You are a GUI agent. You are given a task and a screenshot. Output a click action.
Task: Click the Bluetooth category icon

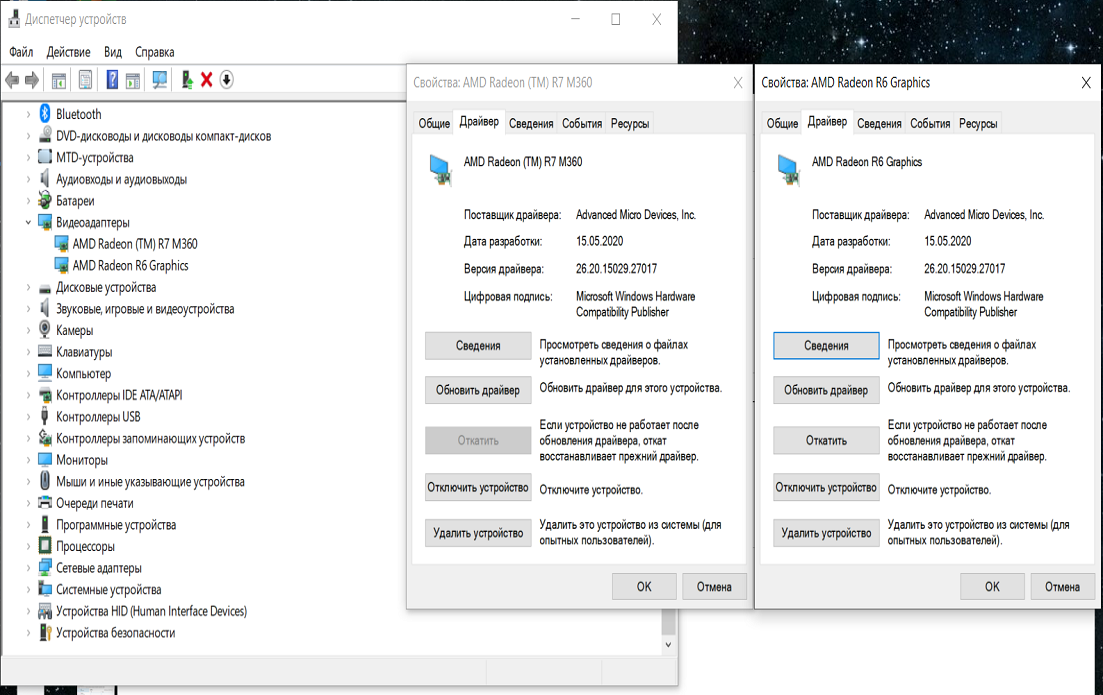tap(45, 113)
